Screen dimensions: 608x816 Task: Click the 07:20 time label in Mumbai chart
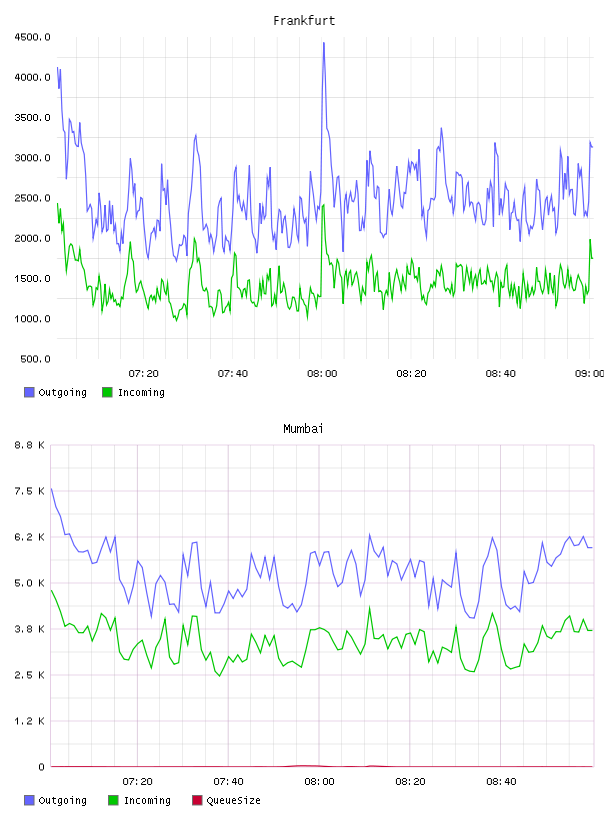(x=138, y=782)
